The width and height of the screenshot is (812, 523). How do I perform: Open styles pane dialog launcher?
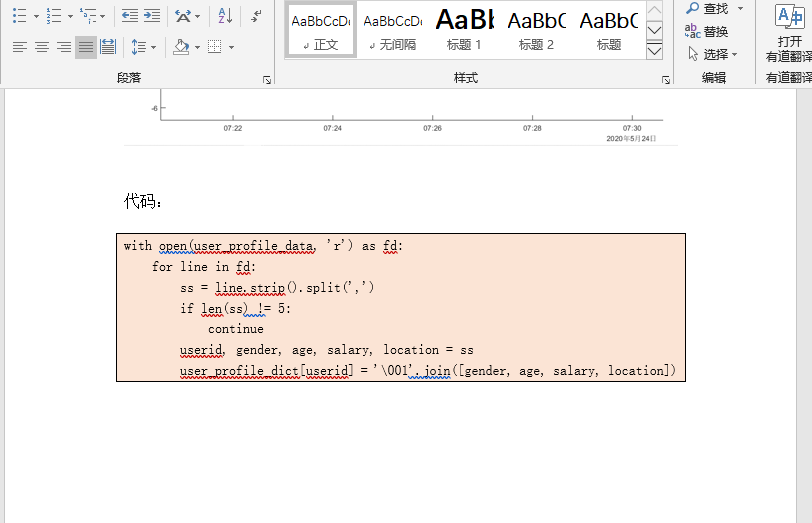[666, 80]
